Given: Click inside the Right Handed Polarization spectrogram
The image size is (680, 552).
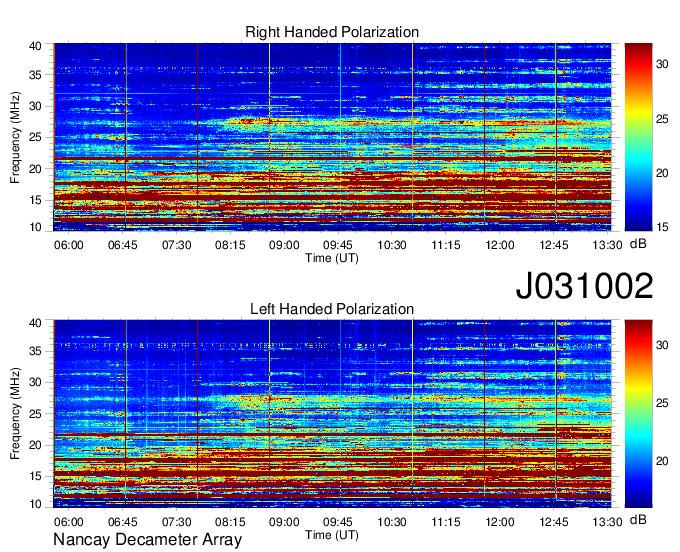Looking at the screenshot, I should pyautogui.click(x=332, y=137).
